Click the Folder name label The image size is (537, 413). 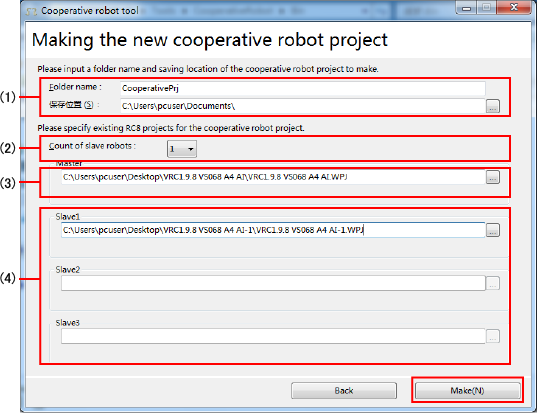click(x=75, y=87)
